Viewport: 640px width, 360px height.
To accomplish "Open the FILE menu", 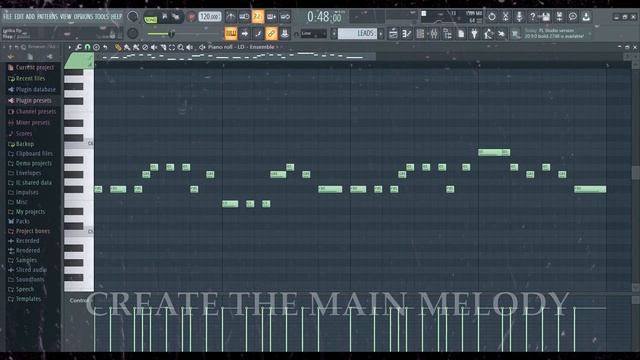I will pos(8,17).
